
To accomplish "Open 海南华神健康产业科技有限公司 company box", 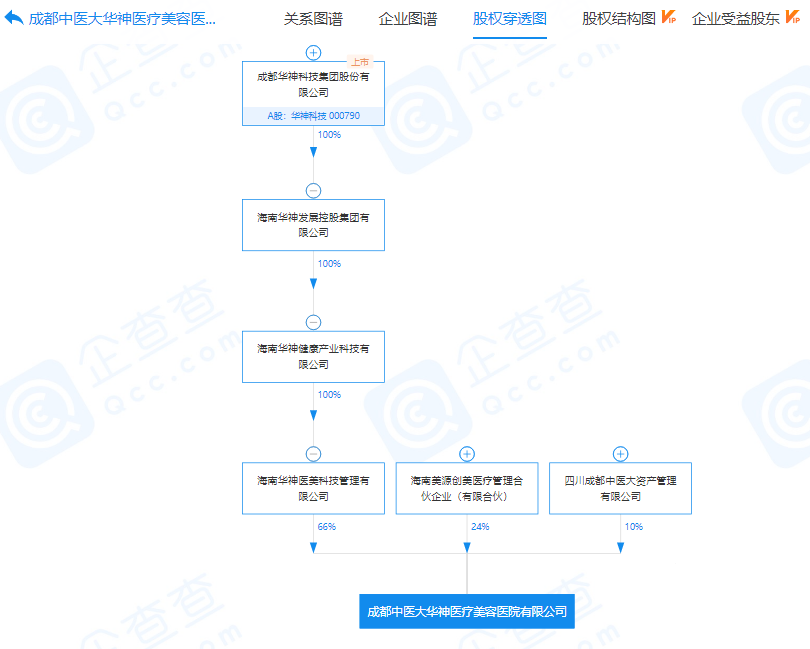I will tap(313, 357).
